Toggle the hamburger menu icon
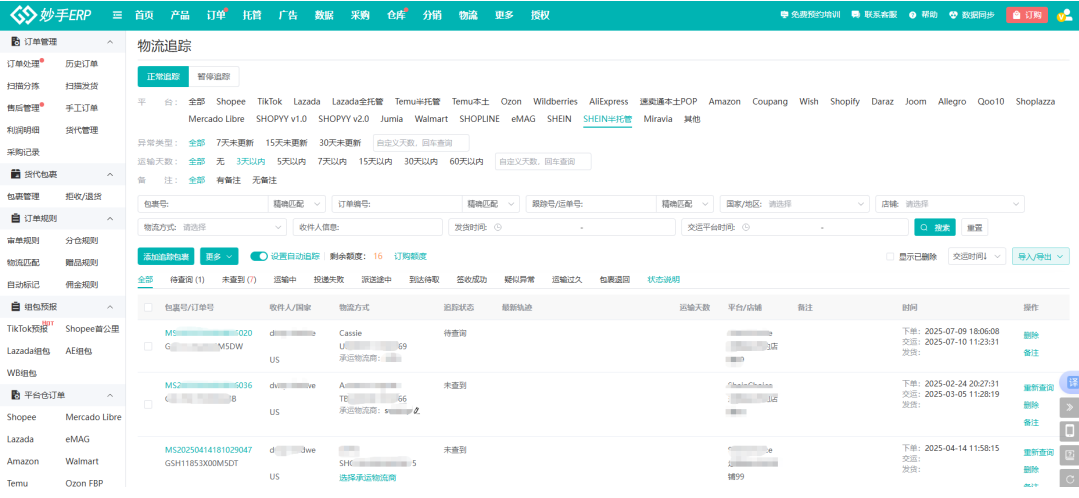This screenshot has height=498, width=1079. 118,15
